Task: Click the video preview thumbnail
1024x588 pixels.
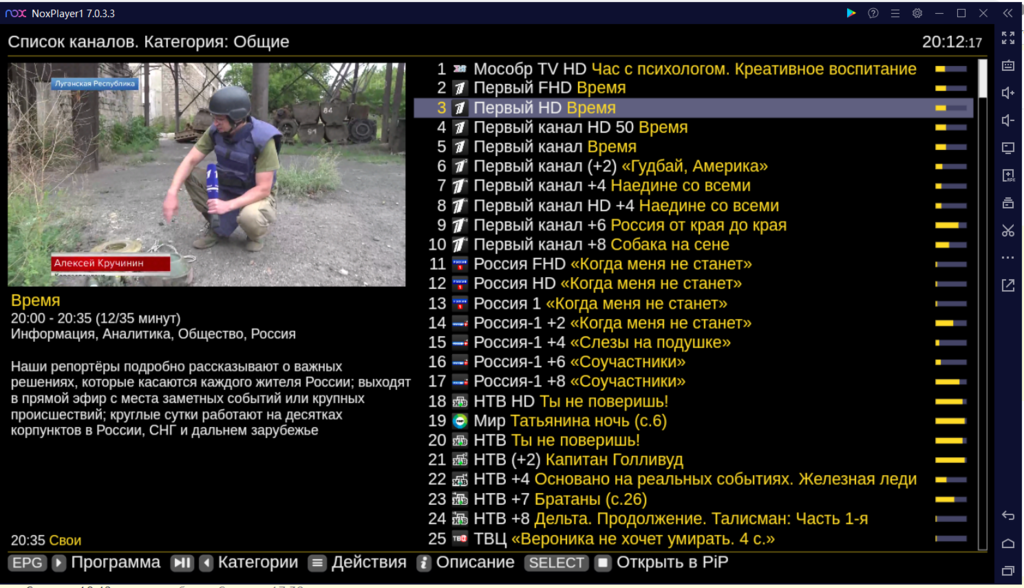Action: pyautogui.click(x=206, y=174)
